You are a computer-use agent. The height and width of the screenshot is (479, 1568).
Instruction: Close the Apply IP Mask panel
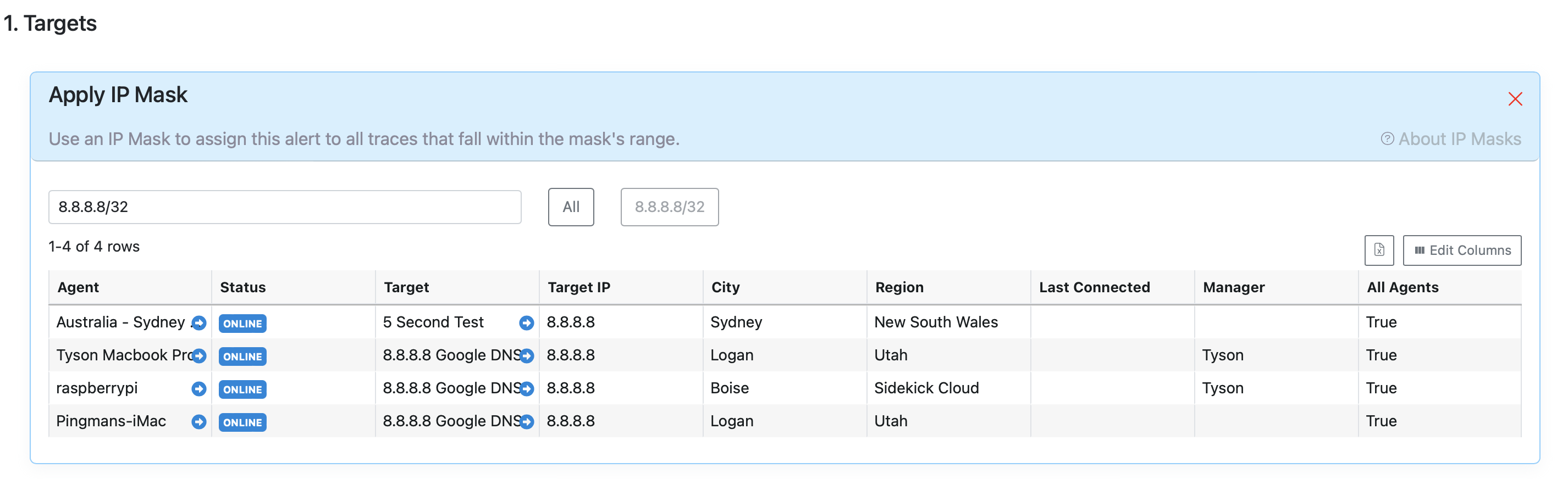pos(1515,98)
